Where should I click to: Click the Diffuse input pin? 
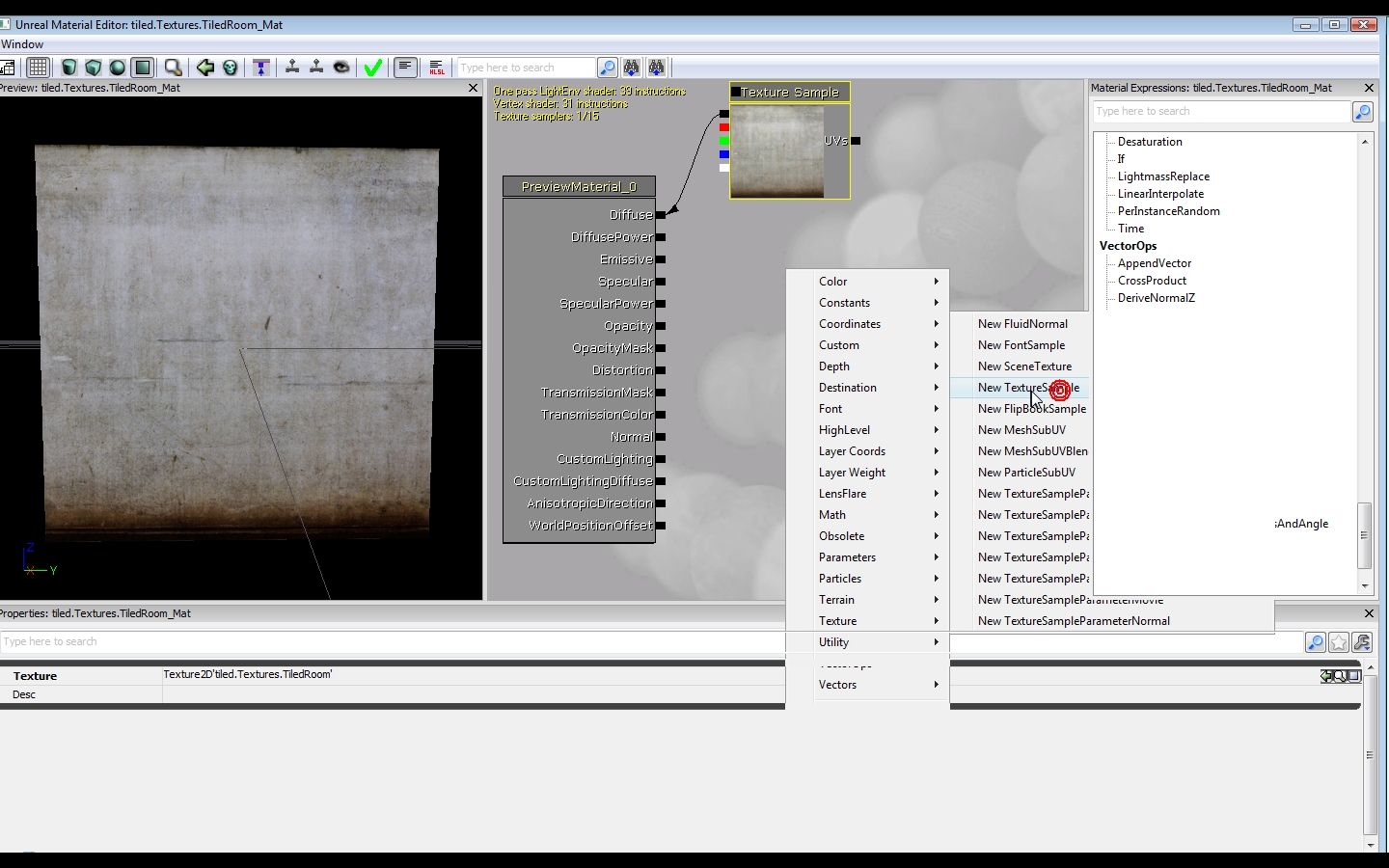coord(661,215)
